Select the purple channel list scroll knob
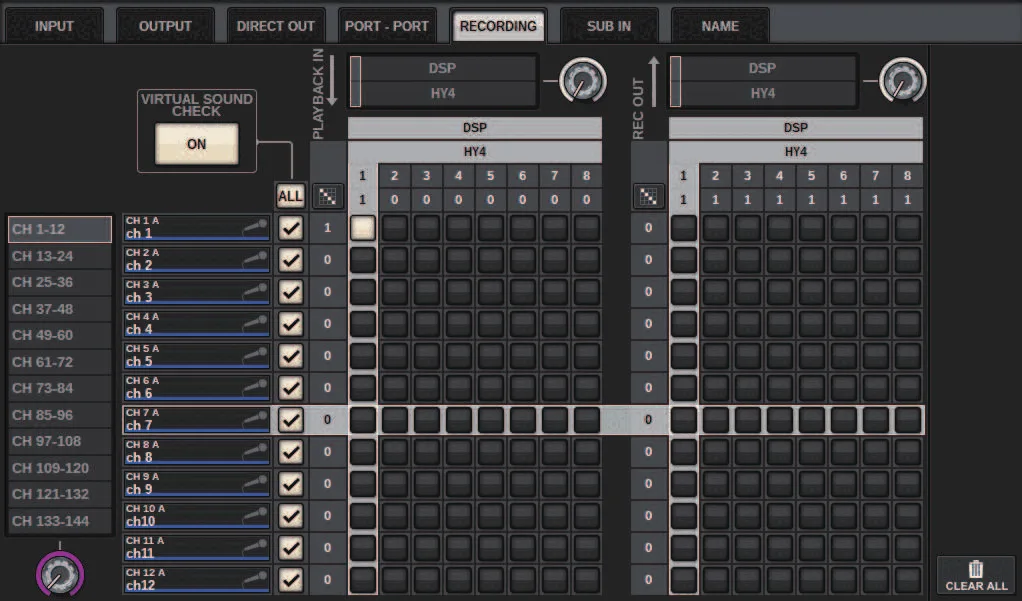The height and width of the screenshot is (601, 1022). coord(59,574)
